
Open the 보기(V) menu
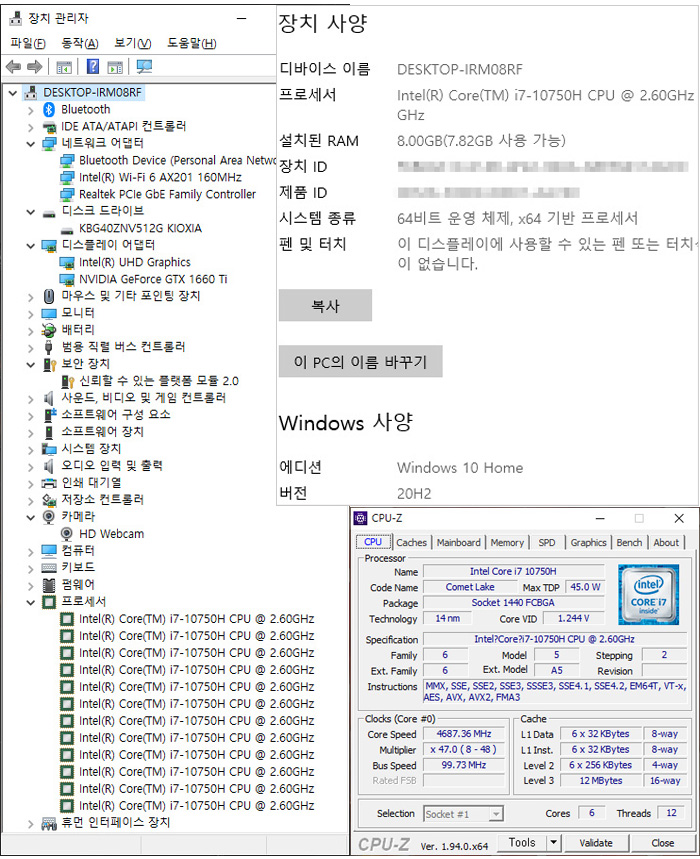click(133, 43)
